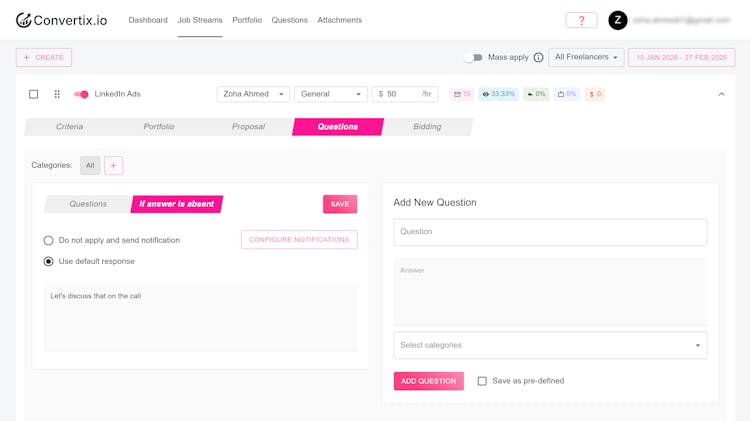Click the user avatar icon
This screenshot has width=750, height=421.
[618, 20]
